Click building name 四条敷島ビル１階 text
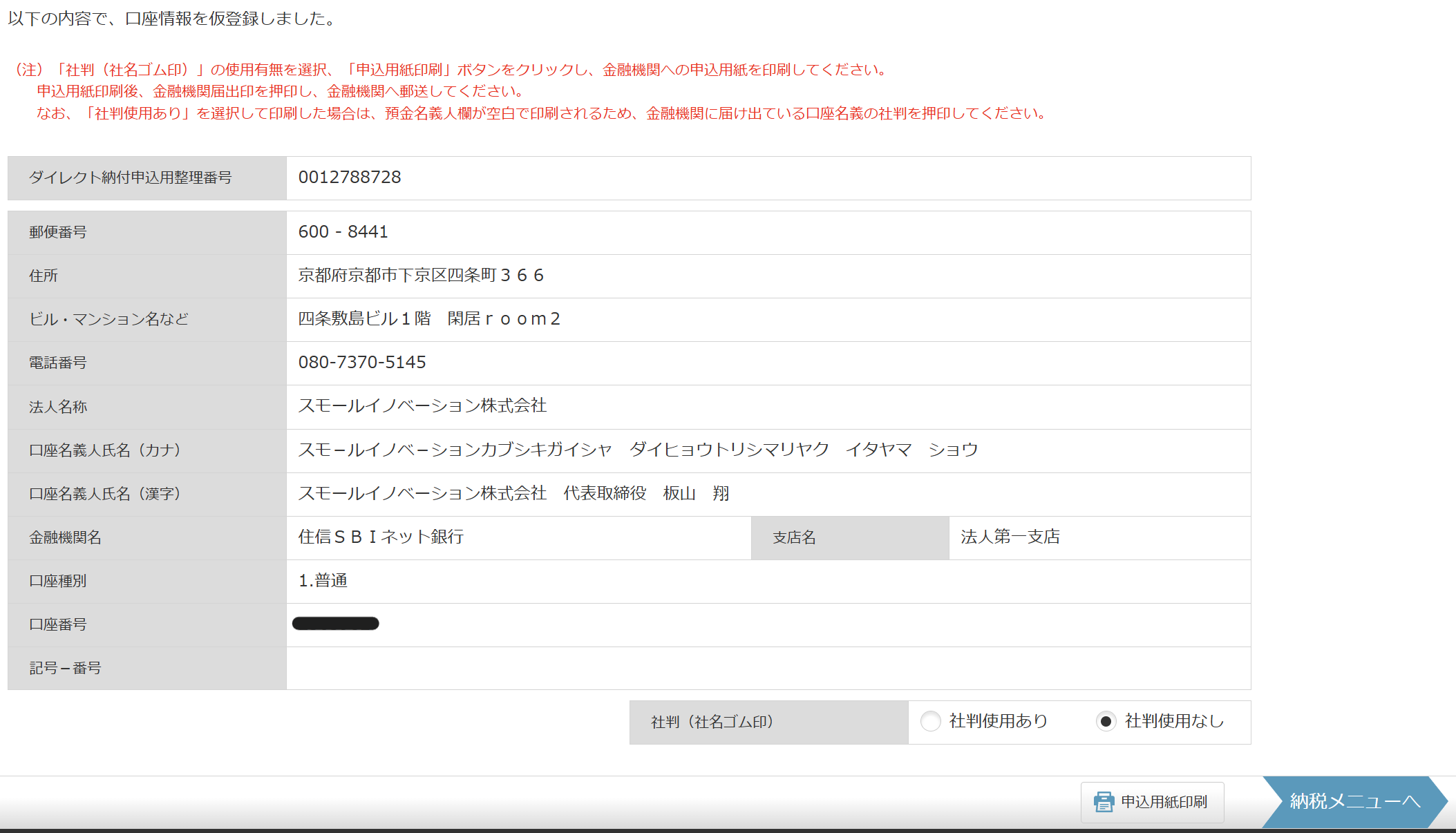This screenshot has width=1456, height=833. tap(364, 319)
